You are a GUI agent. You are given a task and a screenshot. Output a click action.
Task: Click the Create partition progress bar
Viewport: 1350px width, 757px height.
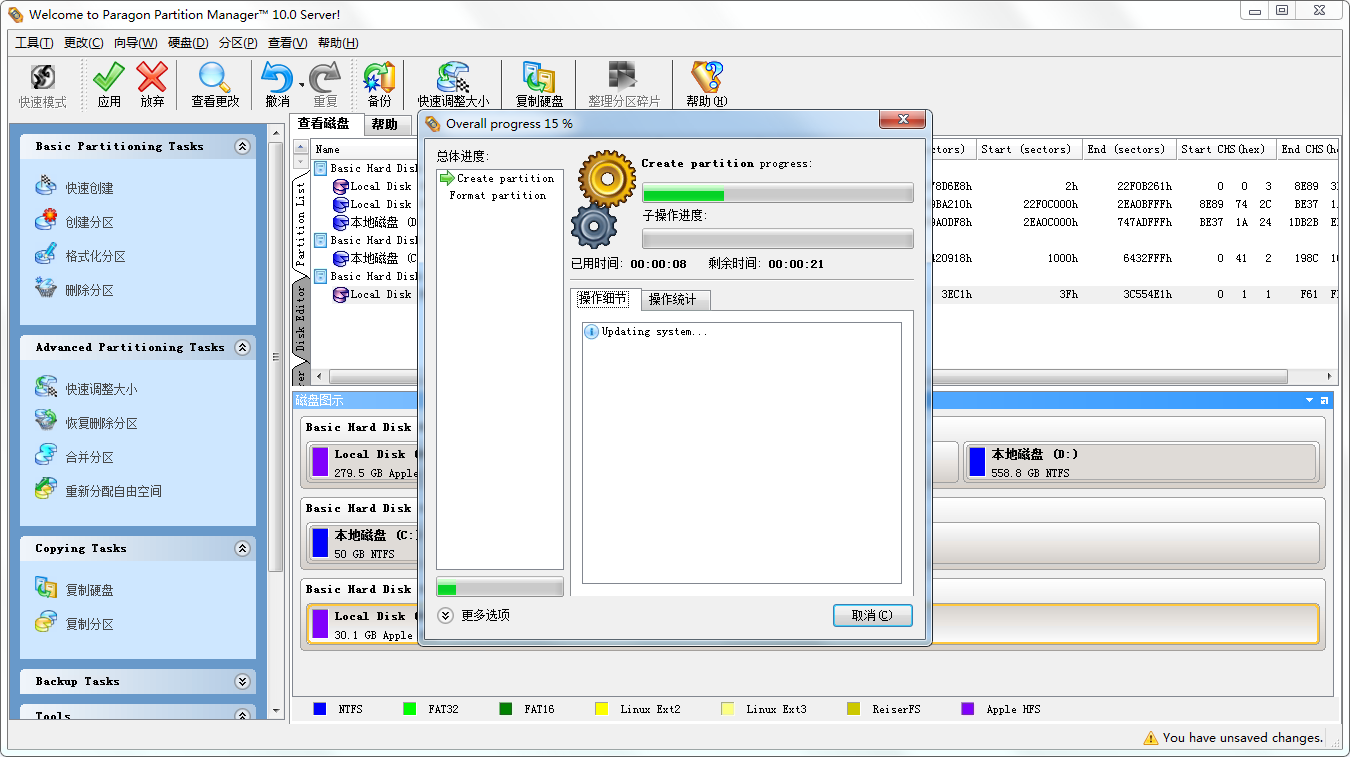[x=778, y=194]
